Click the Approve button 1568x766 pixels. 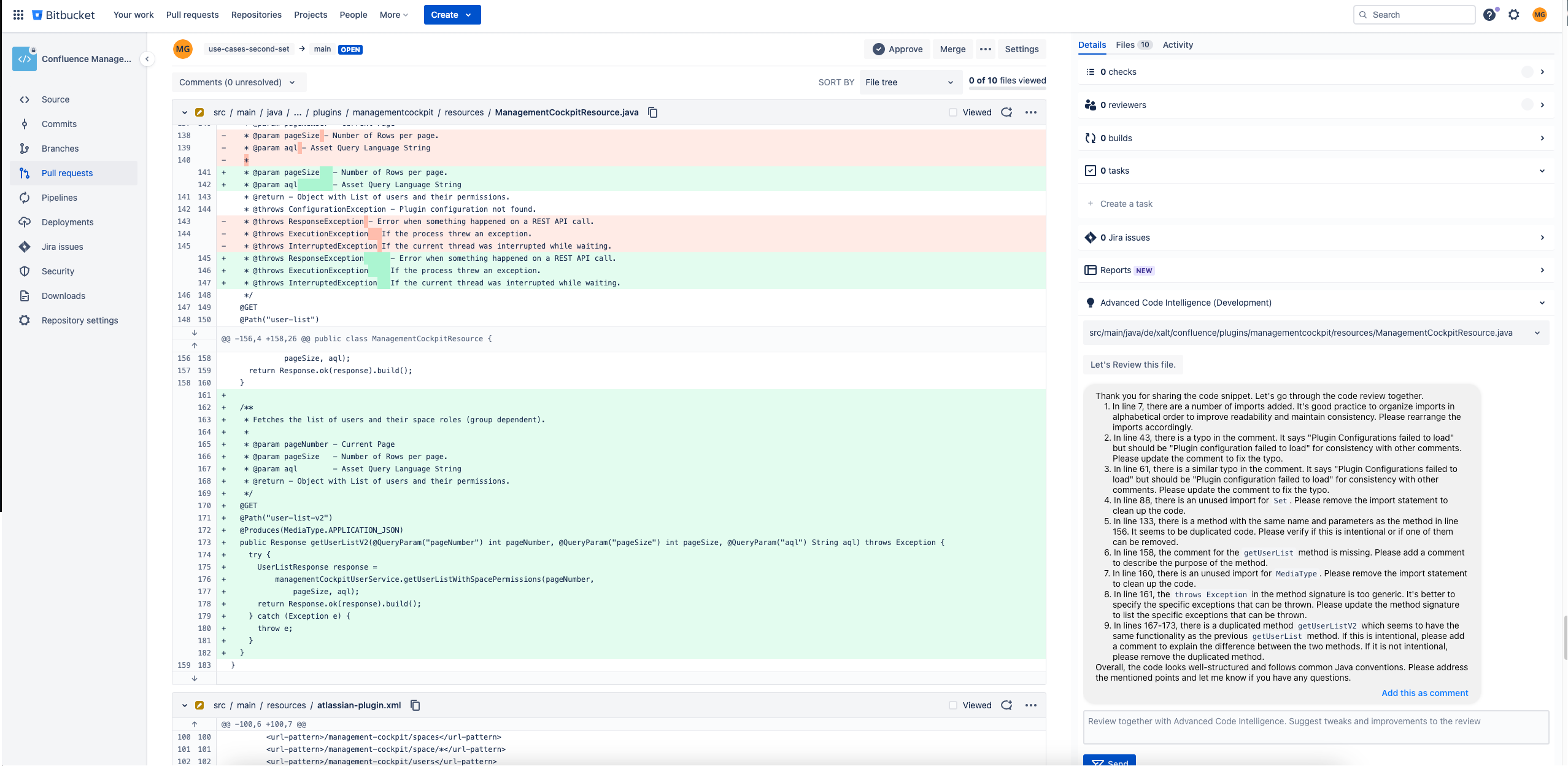[x=898, y=49]
